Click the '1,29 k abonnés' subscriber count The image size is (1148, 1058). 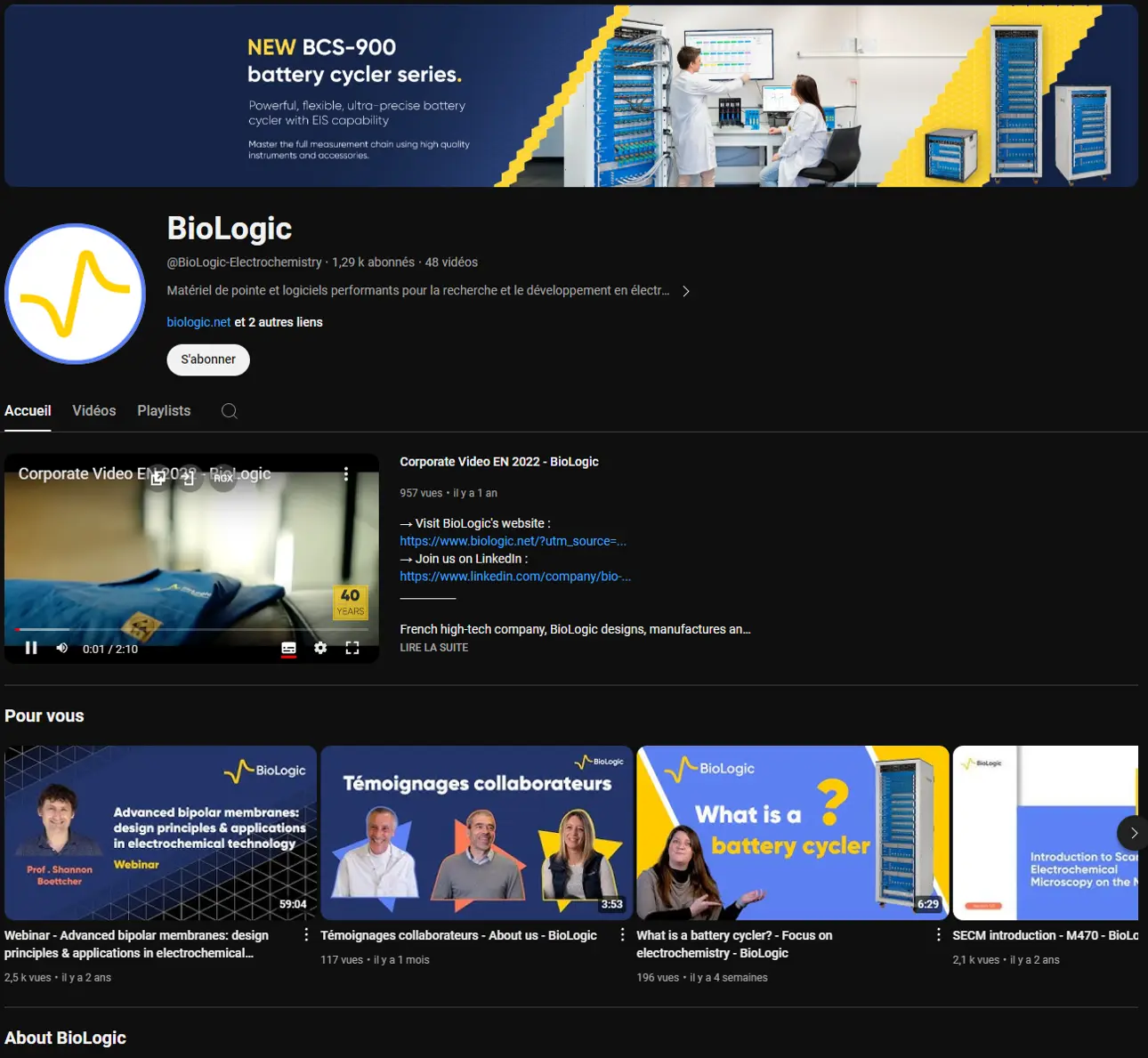(x=374, y=262)
